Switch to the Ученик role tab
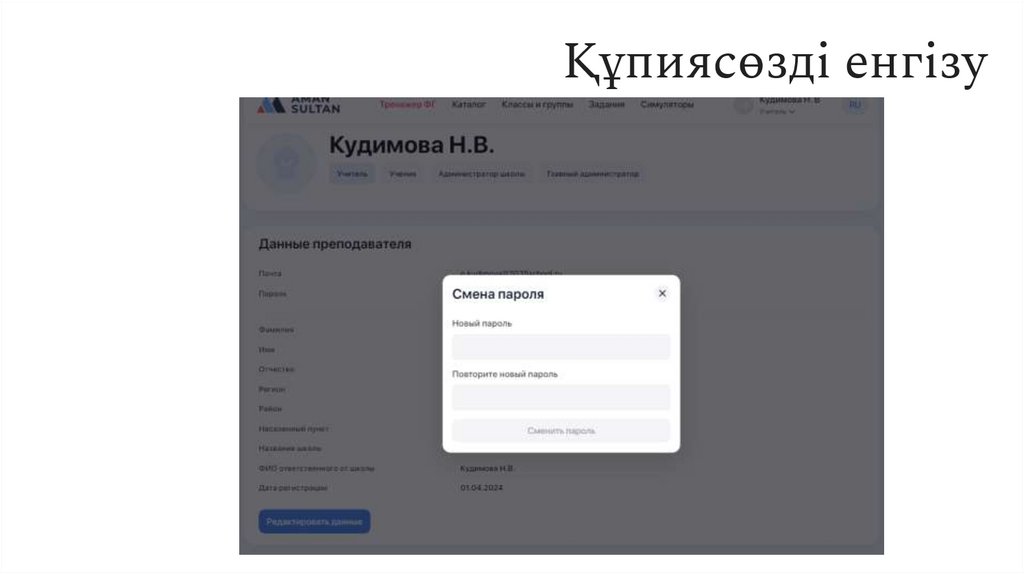Image resolution: width=1024 pixels, height=574 pixels. (x=402, y=174)
